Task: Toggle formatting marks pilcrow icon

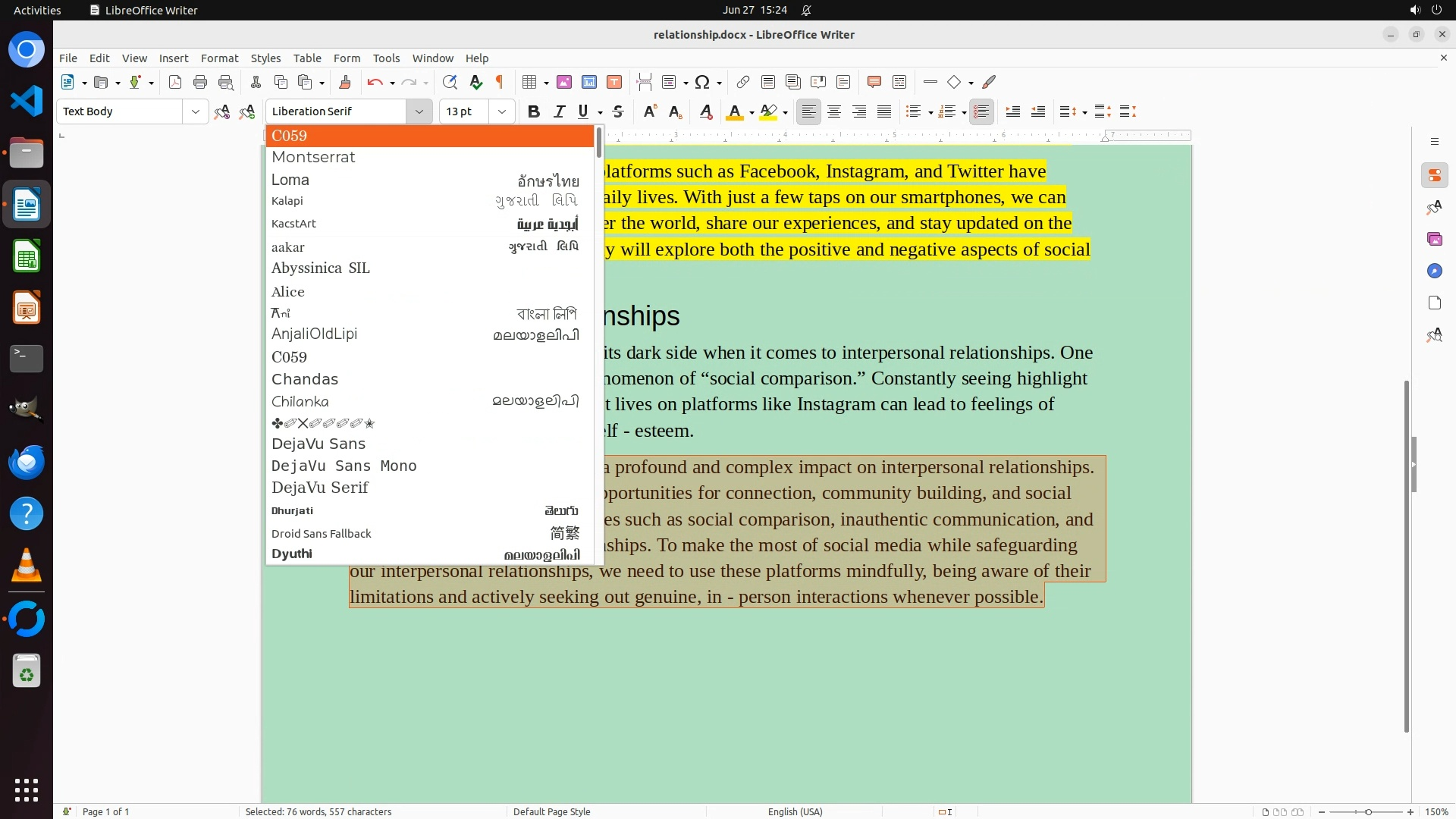Action: [500, 82]
